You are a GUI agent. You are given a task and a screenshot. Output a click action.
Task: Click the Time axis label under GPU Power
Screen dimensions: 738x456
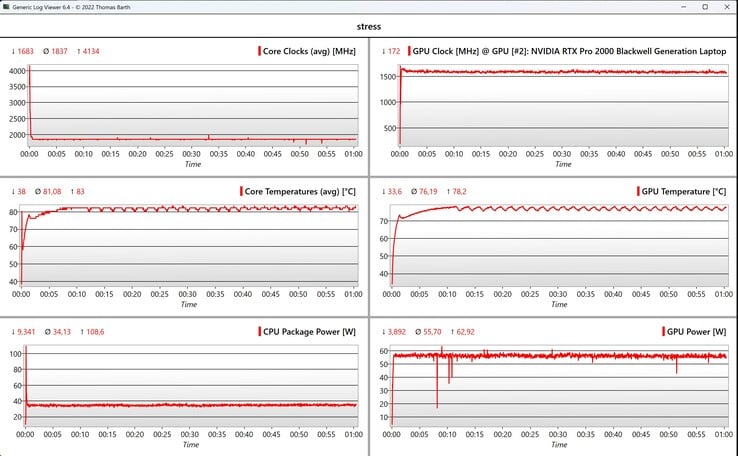click(x=561, y=444)
